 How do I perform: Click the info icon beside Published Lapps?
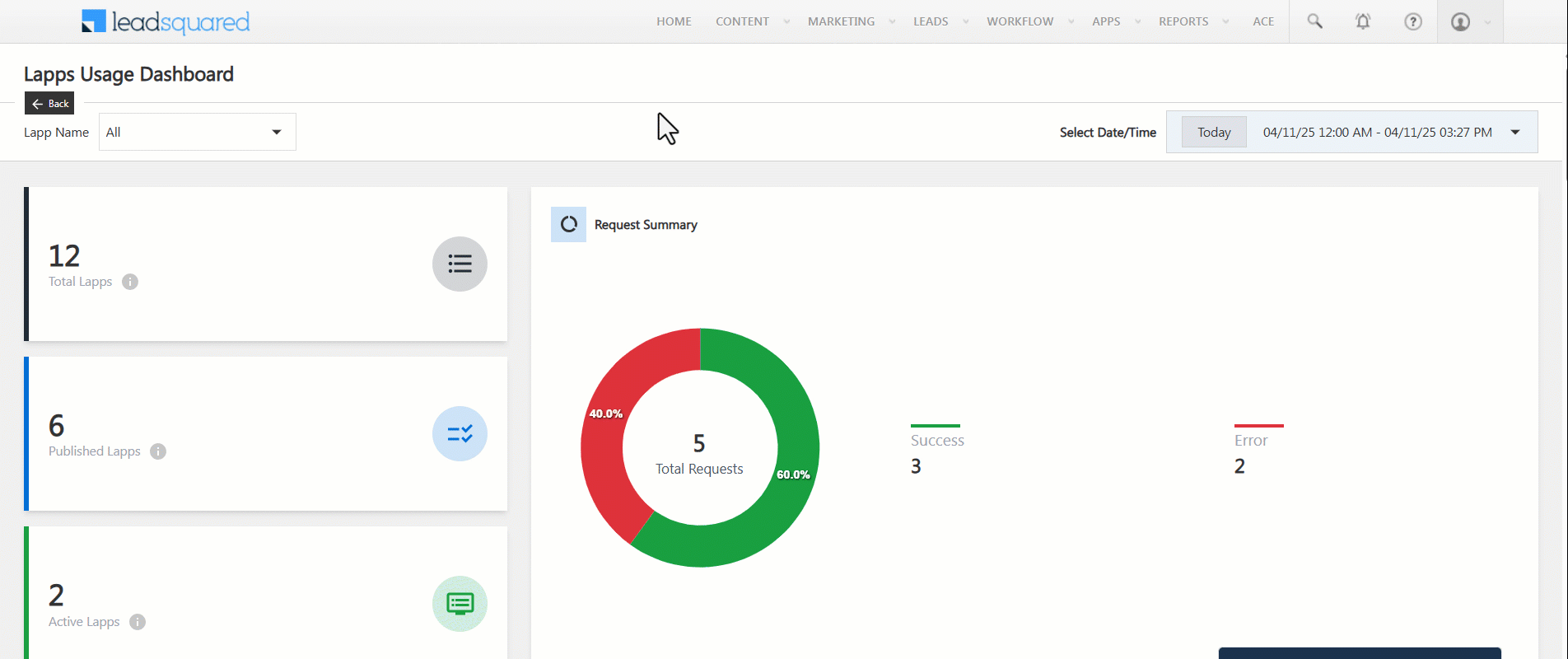[158, 451]
